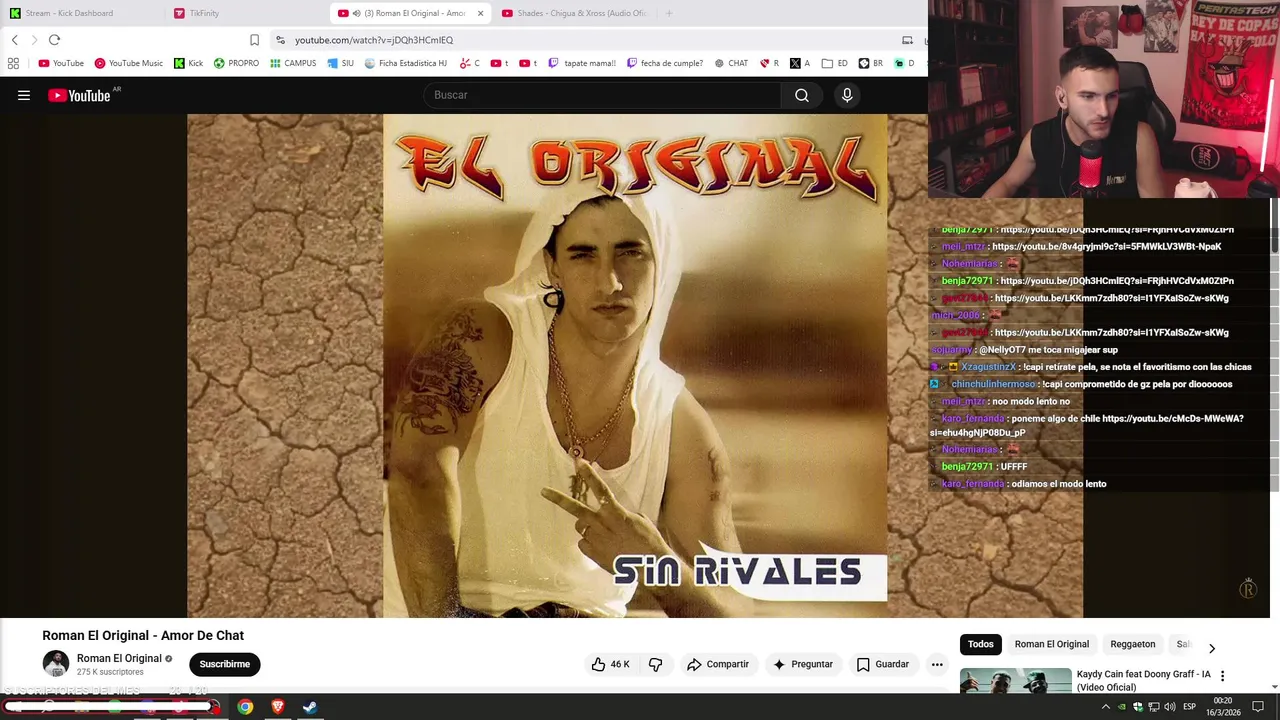Open a new browser tab
Viewport: 1280px width, 720px height.
(669, 13)
